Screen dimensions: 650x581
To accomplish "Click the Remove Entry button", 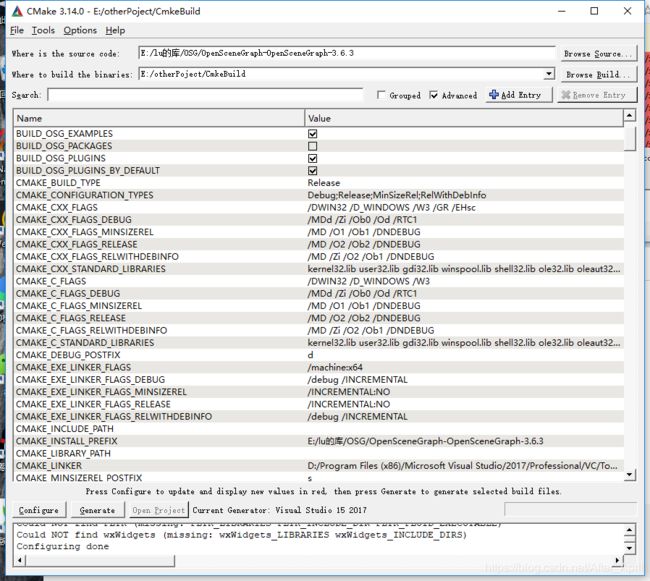I will coord(597,95).
